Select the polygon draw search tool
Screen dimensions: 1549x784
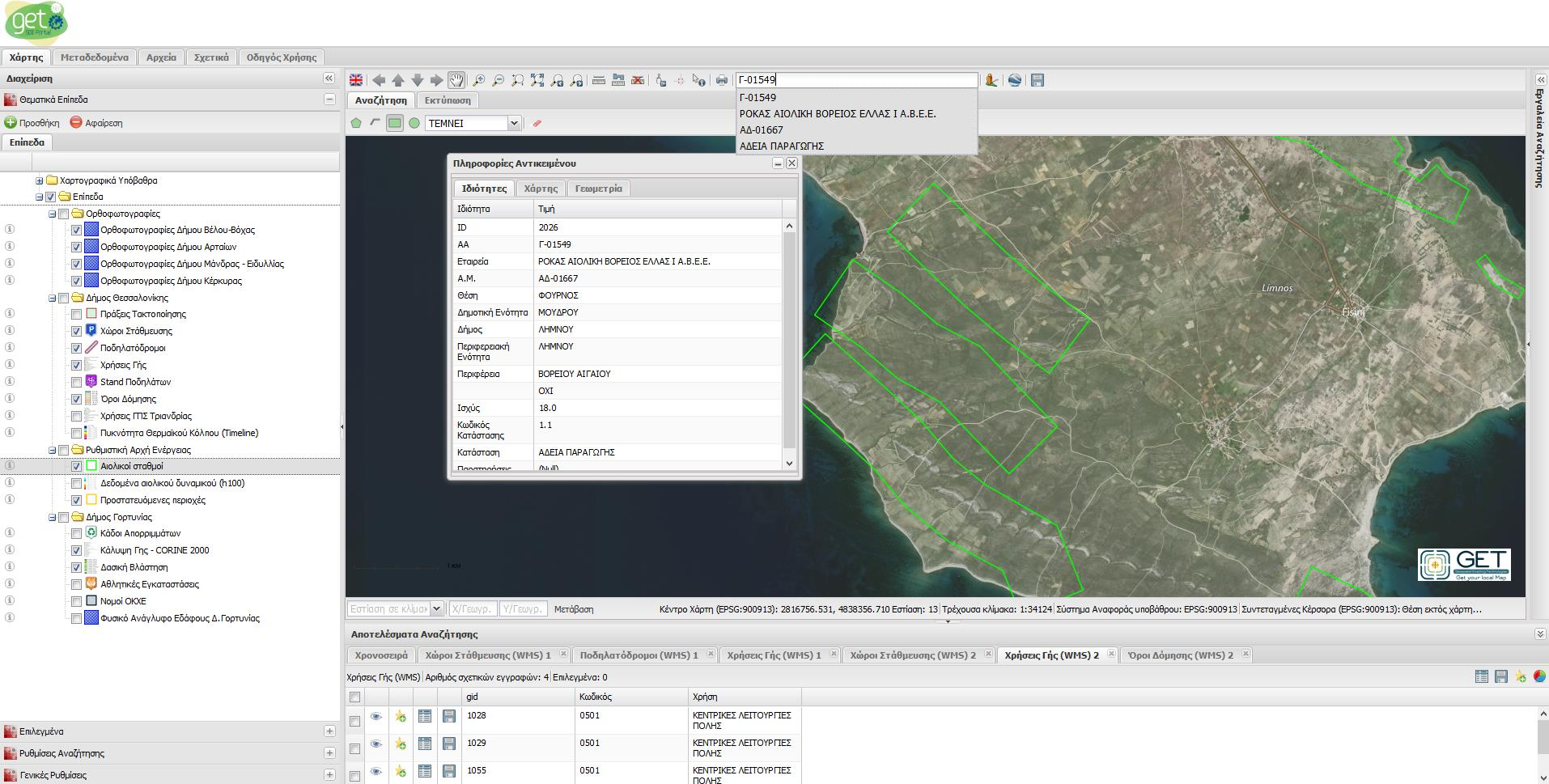356,123
